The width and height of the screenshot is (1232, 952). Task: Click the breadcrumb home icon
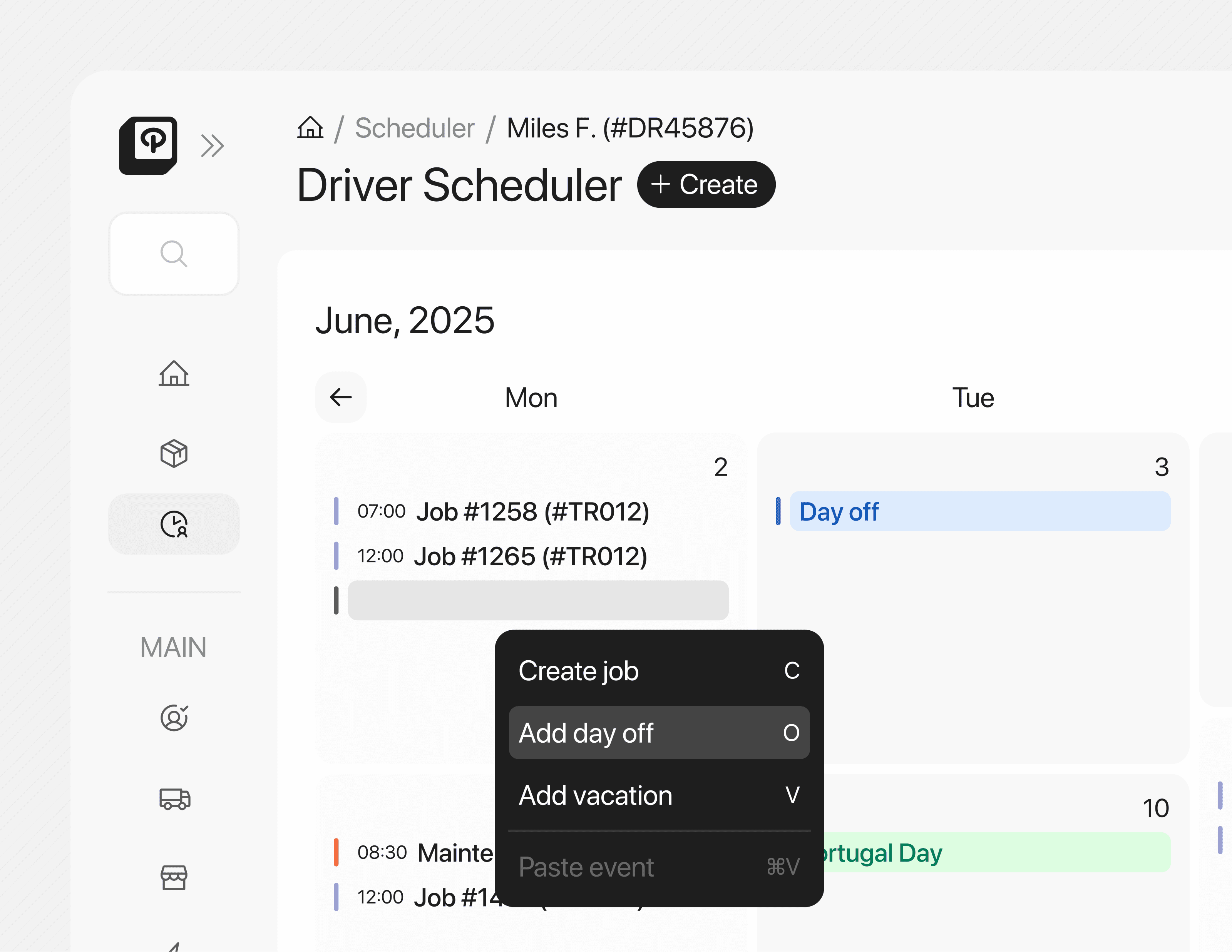click(310, 128)
